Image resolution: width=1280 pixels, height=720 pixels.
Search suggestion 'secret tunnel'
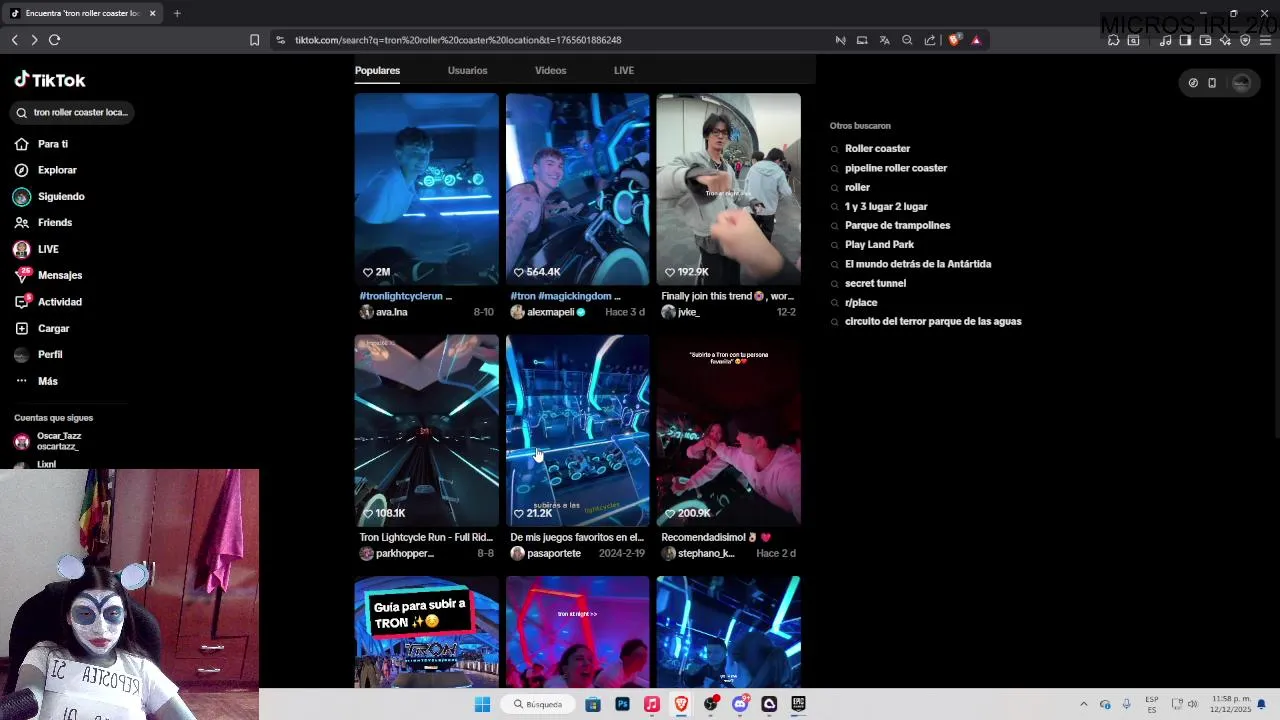tap(875, 283)
